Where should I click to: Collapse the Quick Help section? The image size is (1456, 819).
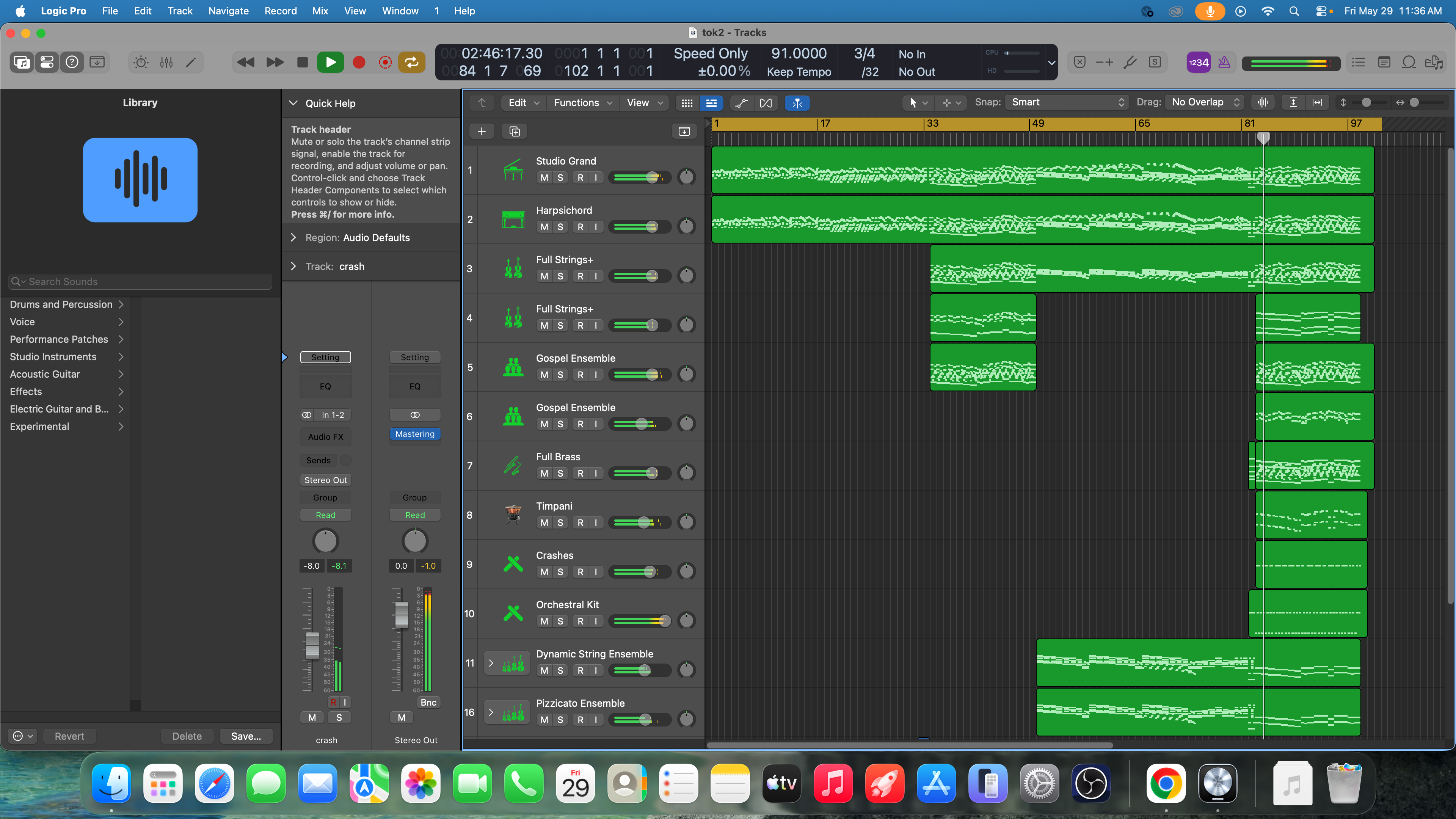[x=293, y=103]
